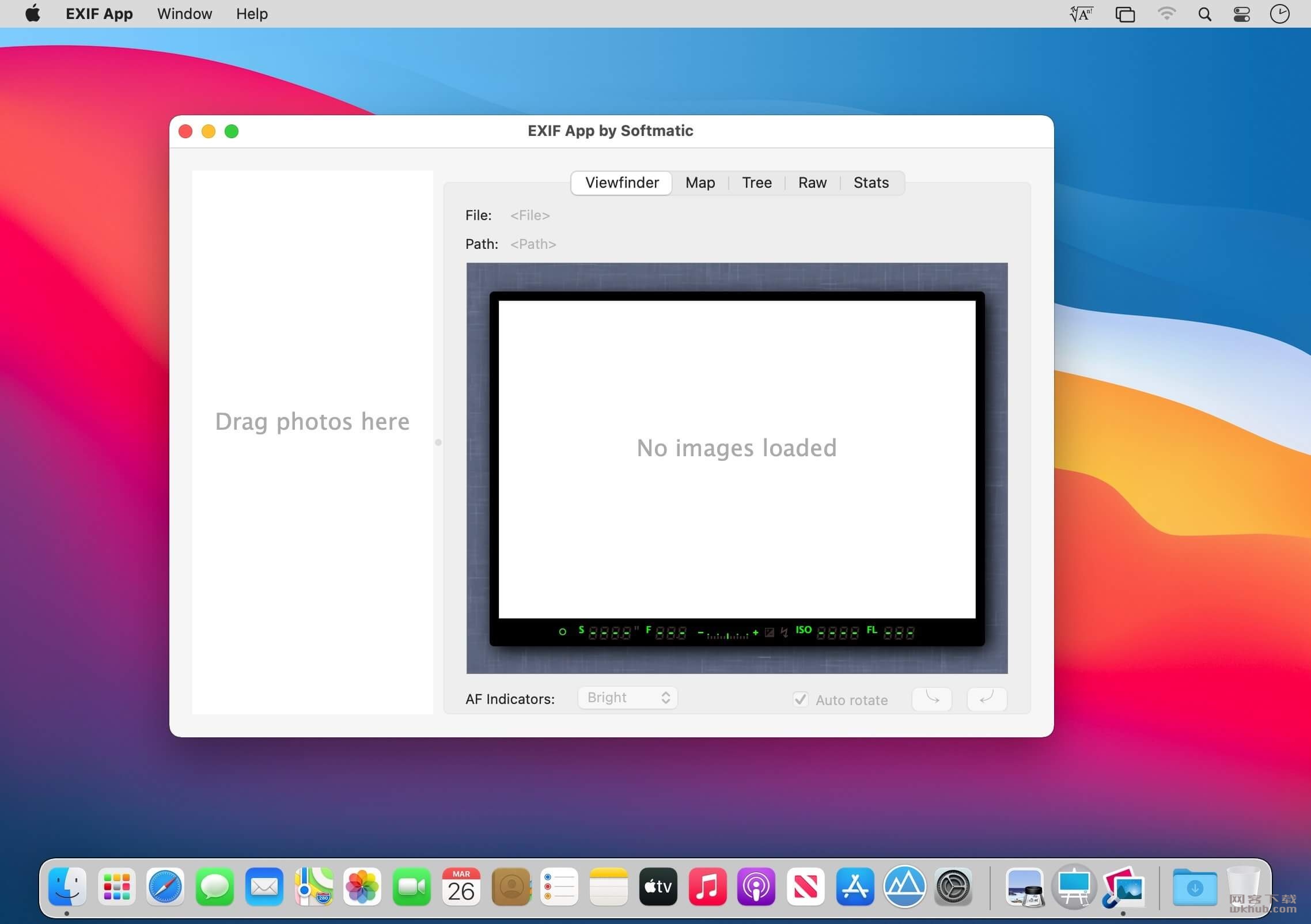The width and height of the screenshot is (1311, 924).
Task: Click the exposure compensation icon in viewfinder
Action: point(770,633)
